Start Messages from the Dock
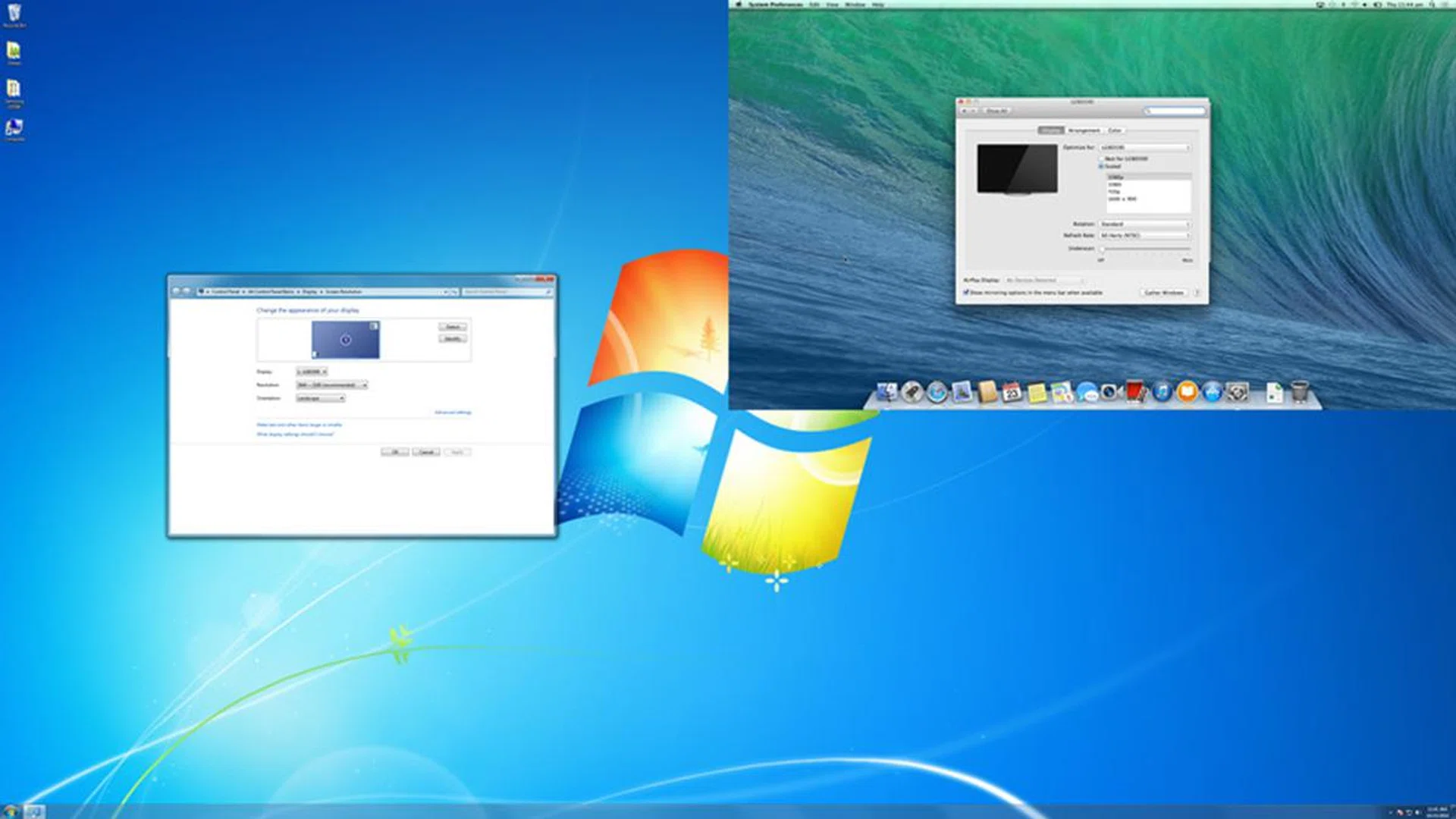Viewport: 1456px width, 819px height. [1087, 392]
